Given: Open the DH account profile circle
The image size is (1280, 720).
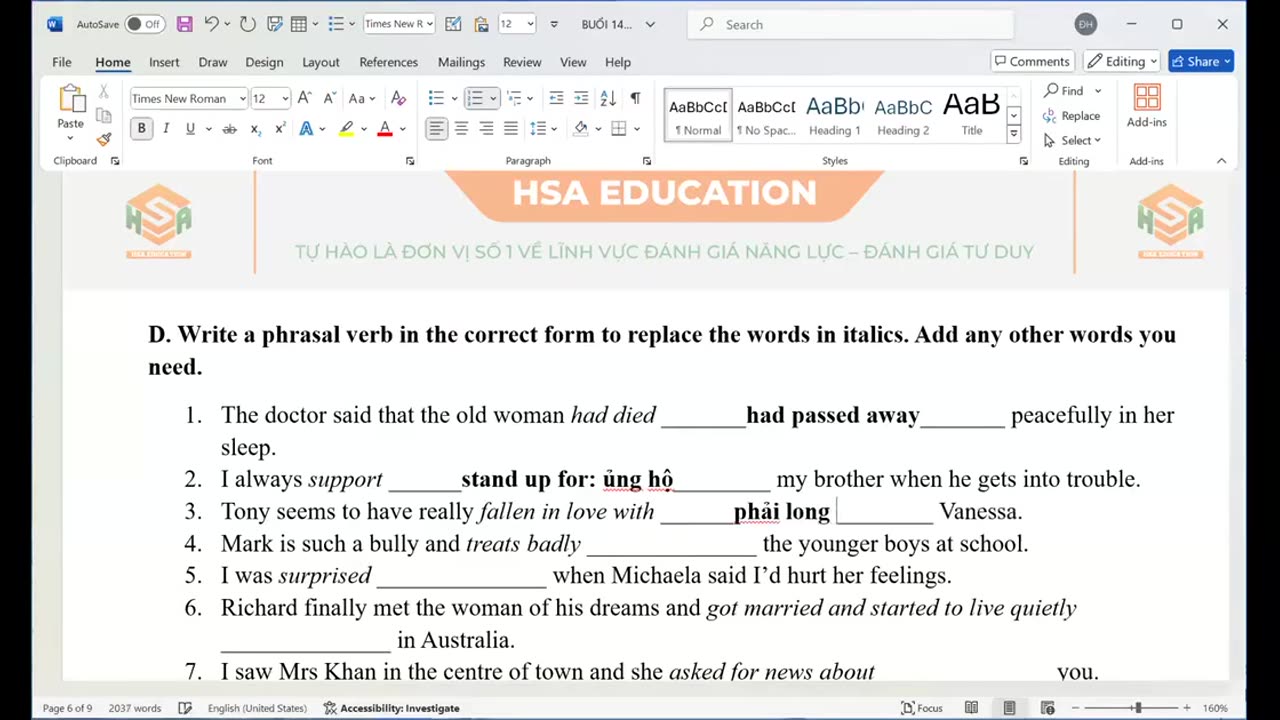Looking at the screenshot, I should [1085, 24].
